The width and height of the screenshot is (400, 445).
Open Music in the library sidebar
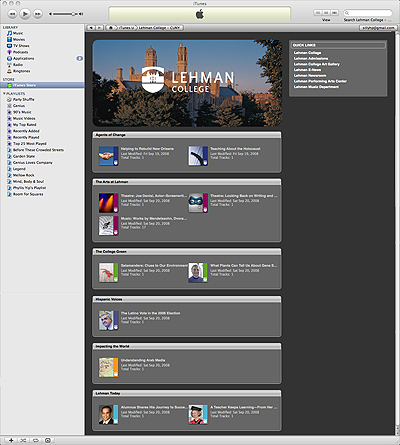point(18,33)
